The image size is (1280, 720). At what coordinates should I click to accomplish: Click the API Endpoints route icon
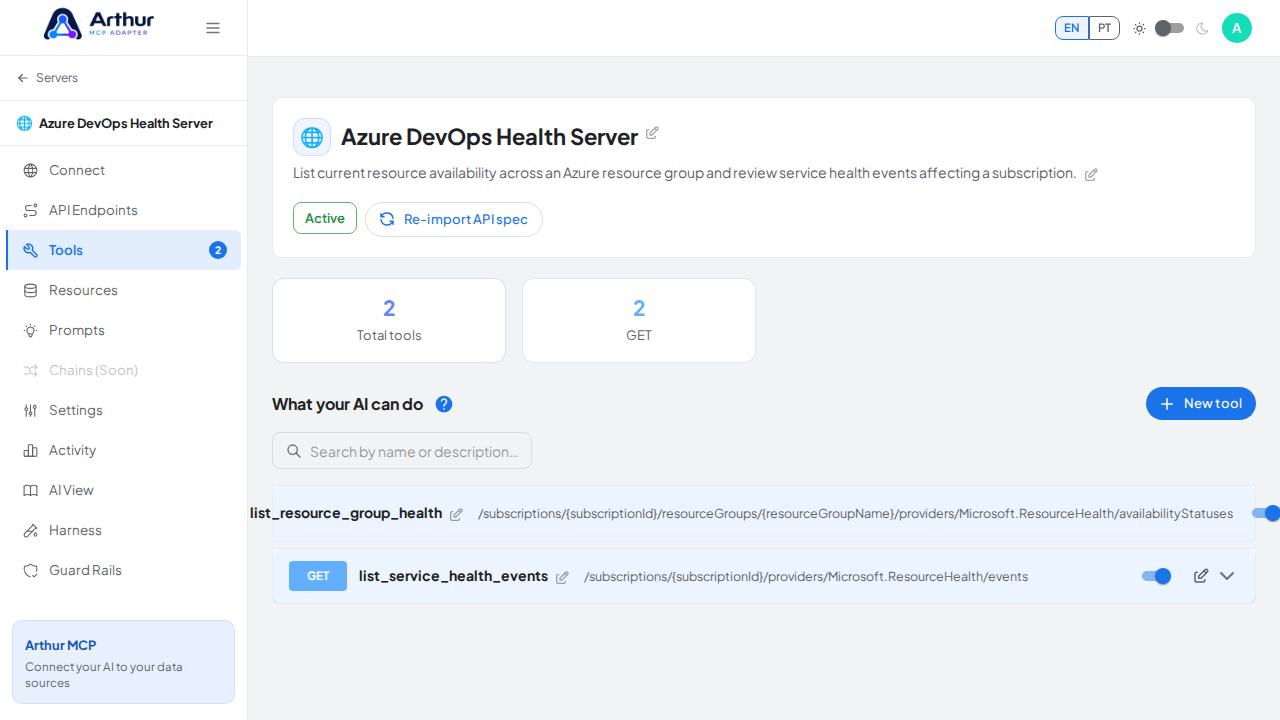pos(30,210)
